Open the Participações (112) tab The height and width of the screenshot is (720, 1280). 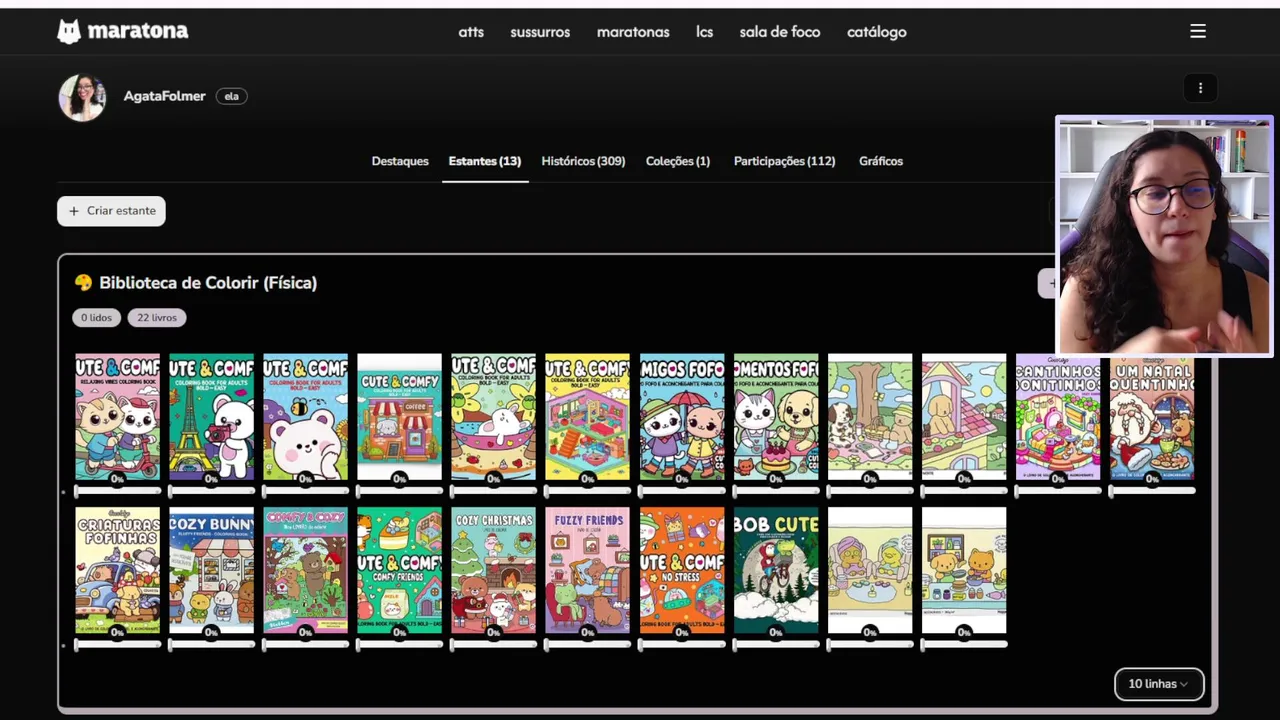(x=784, y=161)
